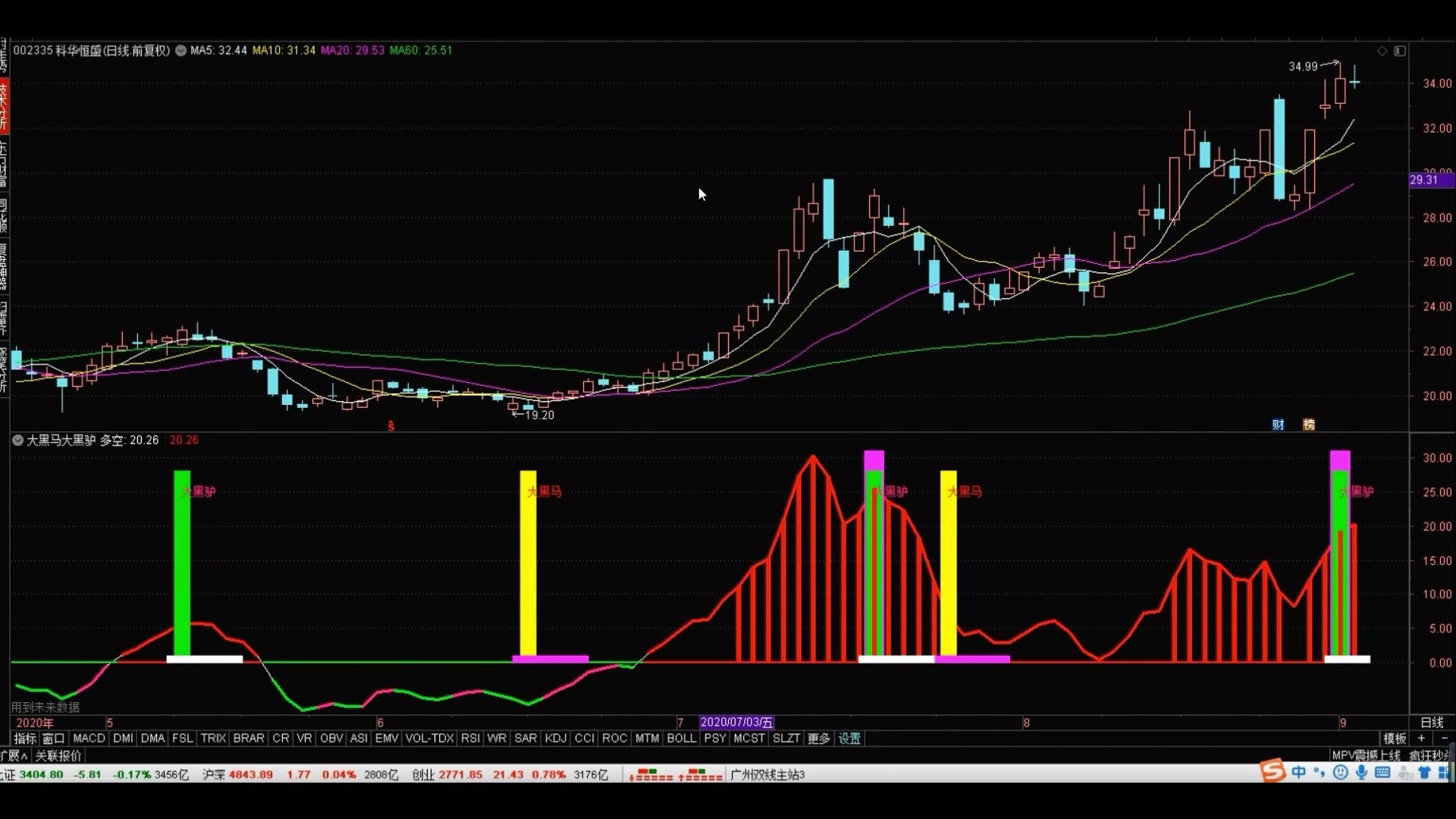Click the stock info dropdown icon beside 科华恒盛
The height and width of the screenshot is (819, 1456).
pyautogui.click(x=180, y=51)
